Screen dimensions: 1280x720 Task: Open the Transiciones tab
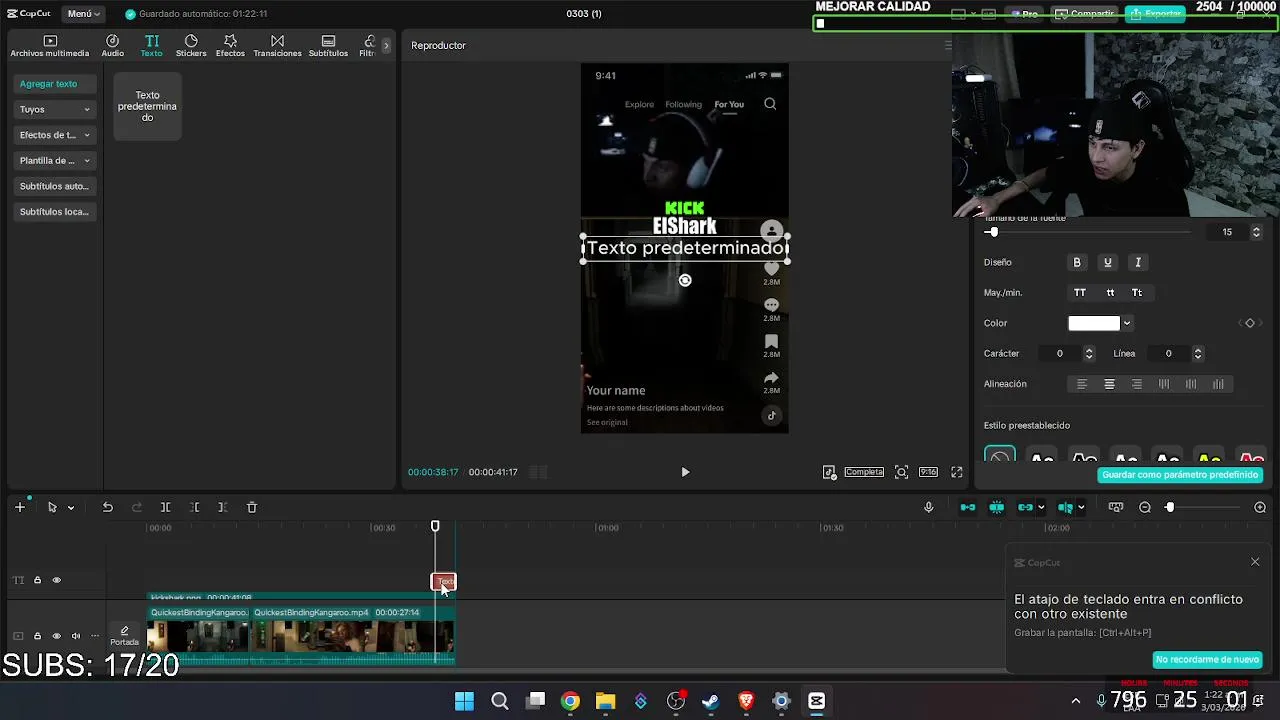tap(277, 46)
